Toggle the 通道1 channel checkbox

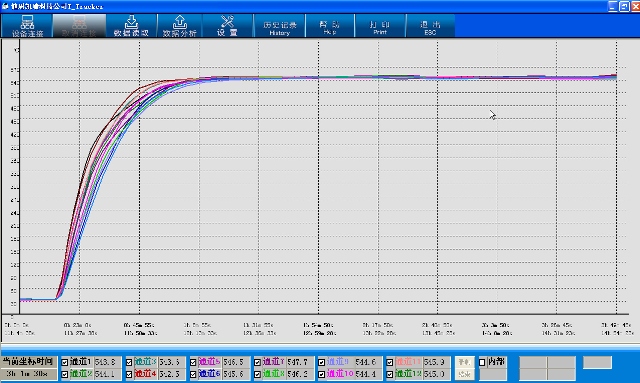[x=64, y=362]
